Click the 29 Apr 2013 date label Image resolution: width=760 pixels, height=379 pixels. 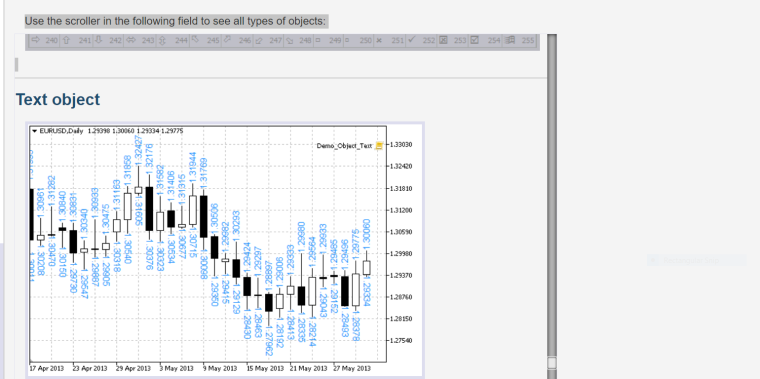pos(133,369)
